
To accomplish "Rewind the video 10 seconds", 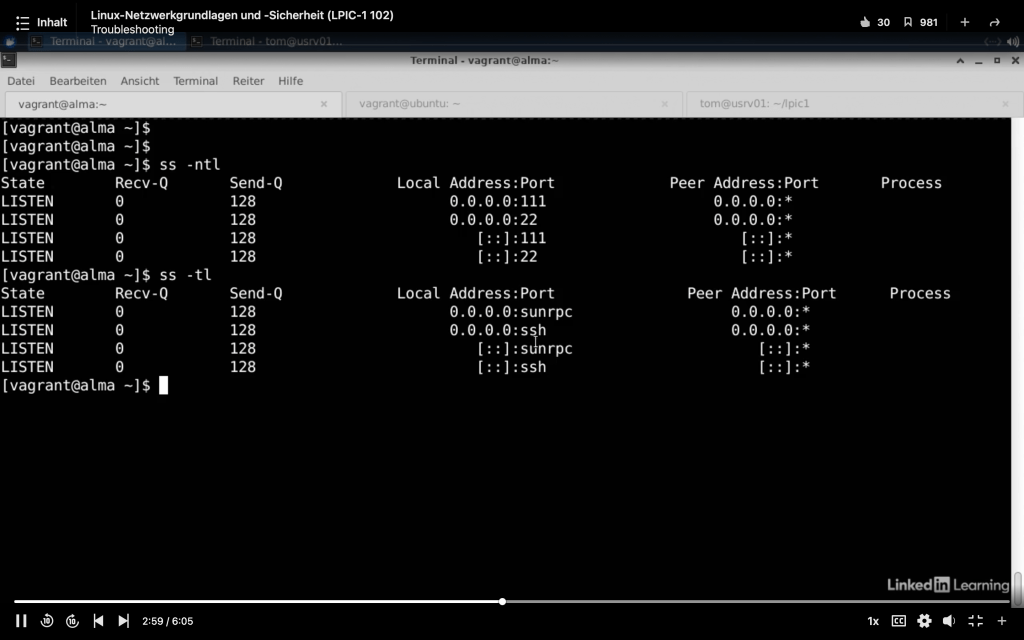I will click(x=47, y=621).
